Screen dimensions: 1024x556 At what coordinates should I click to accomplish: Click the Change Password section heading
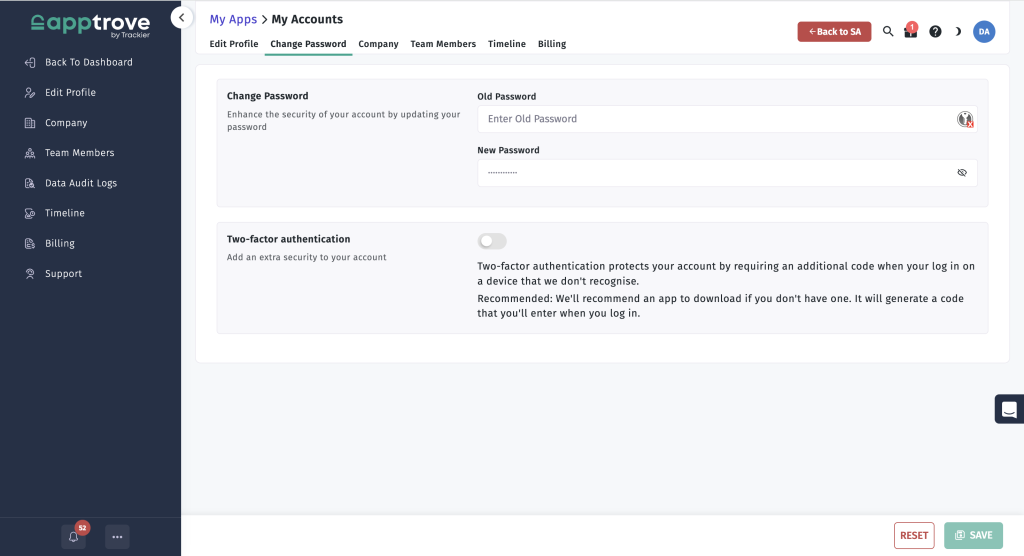click(268, 96)
